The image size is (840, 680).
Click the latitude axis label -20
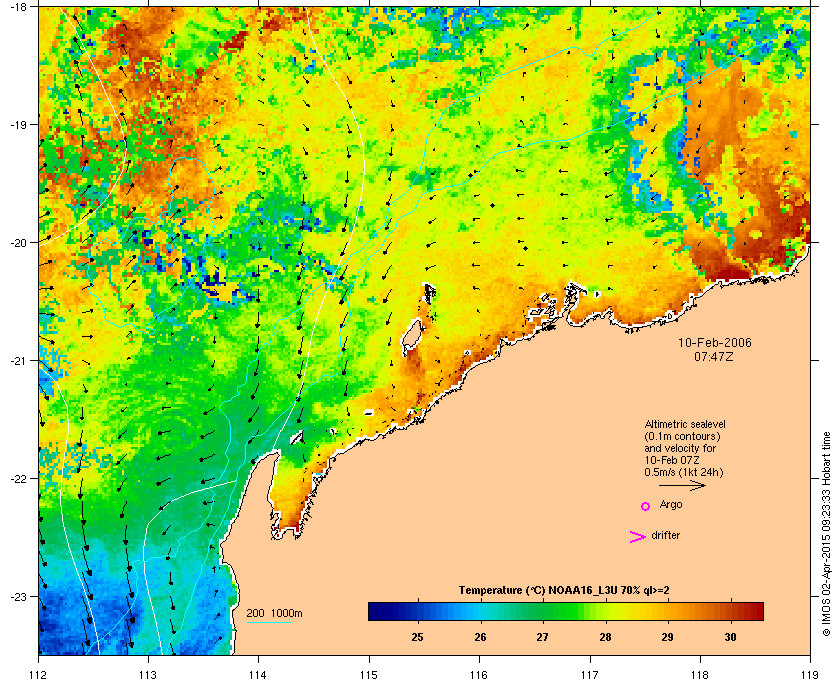click(18, 243)
